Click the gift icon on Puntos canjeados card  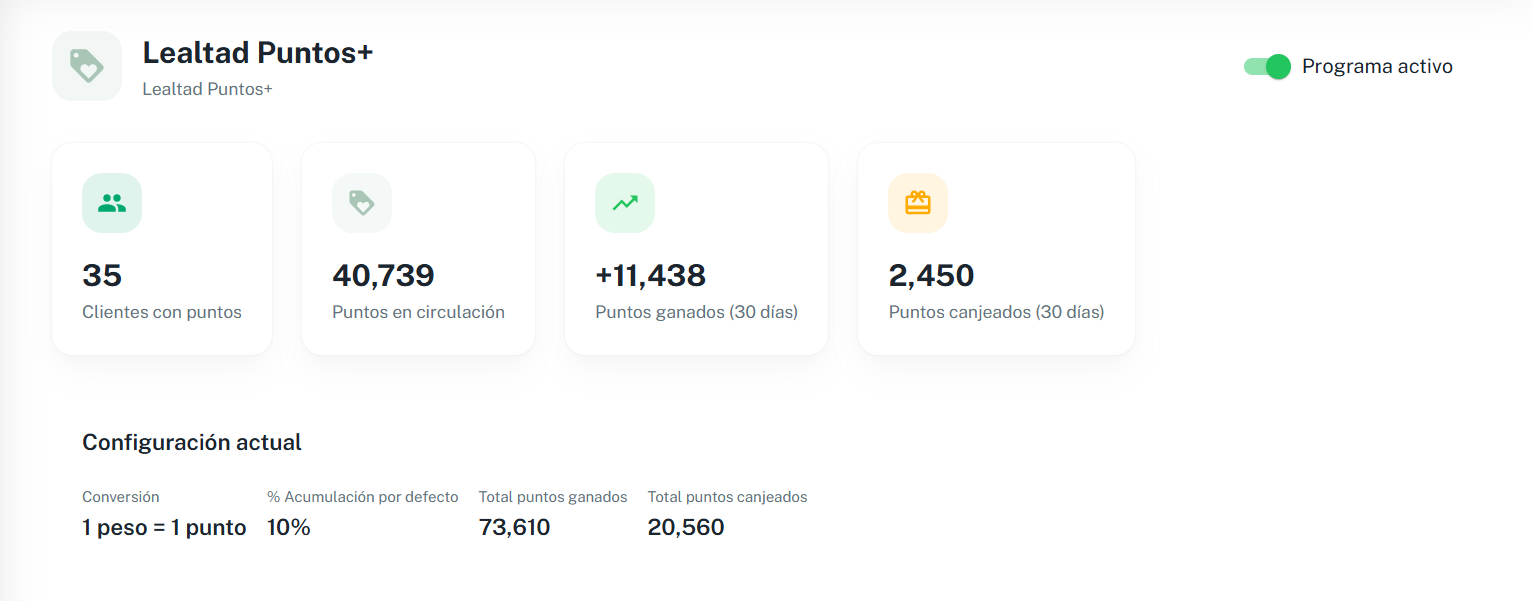click(x=917, y=202)
